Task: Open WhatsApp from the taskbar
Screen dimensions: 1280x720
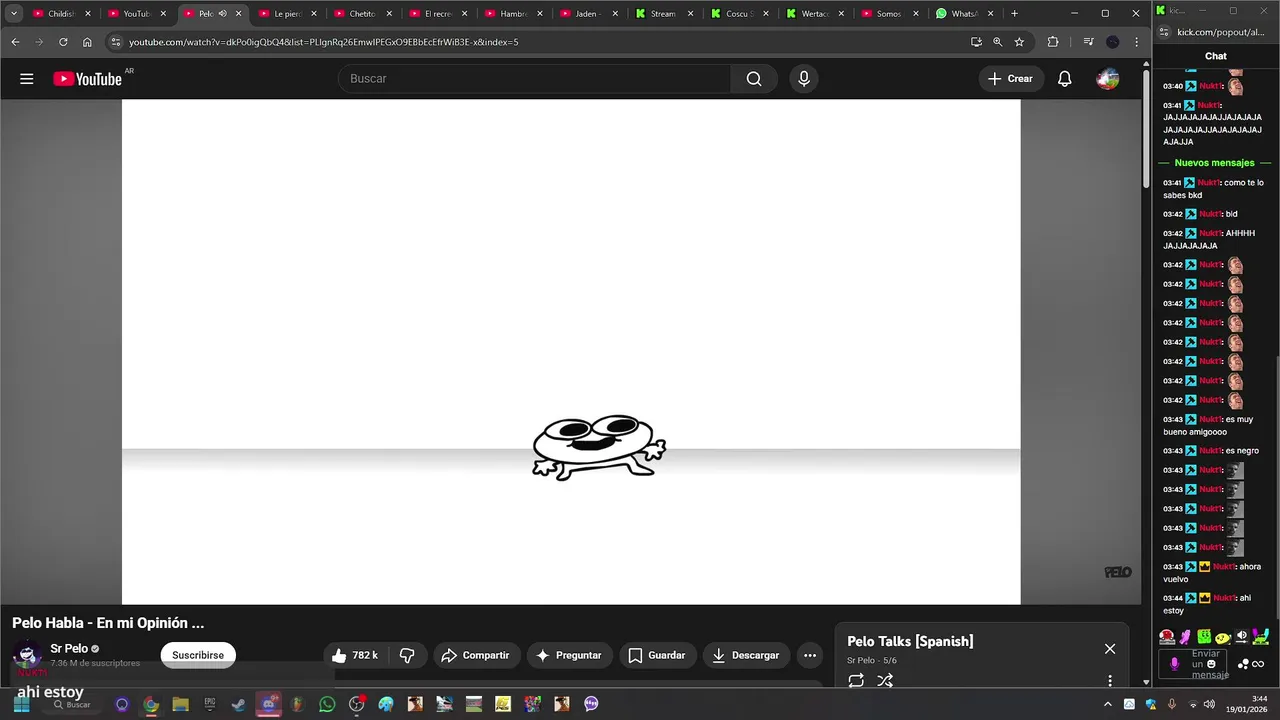Action: (327, 704)
